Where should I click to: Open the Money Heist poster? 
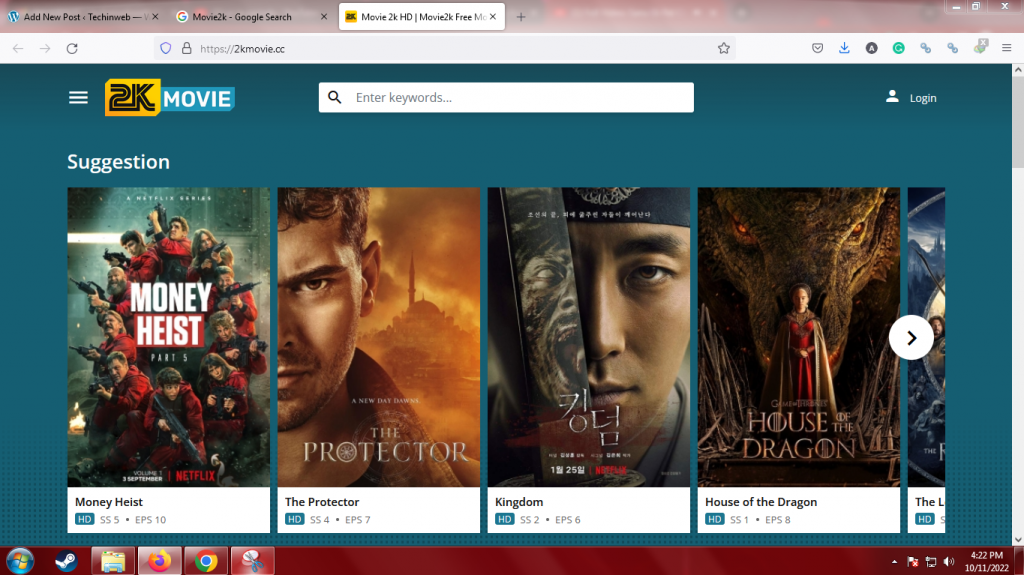click(x=168, y=337)
